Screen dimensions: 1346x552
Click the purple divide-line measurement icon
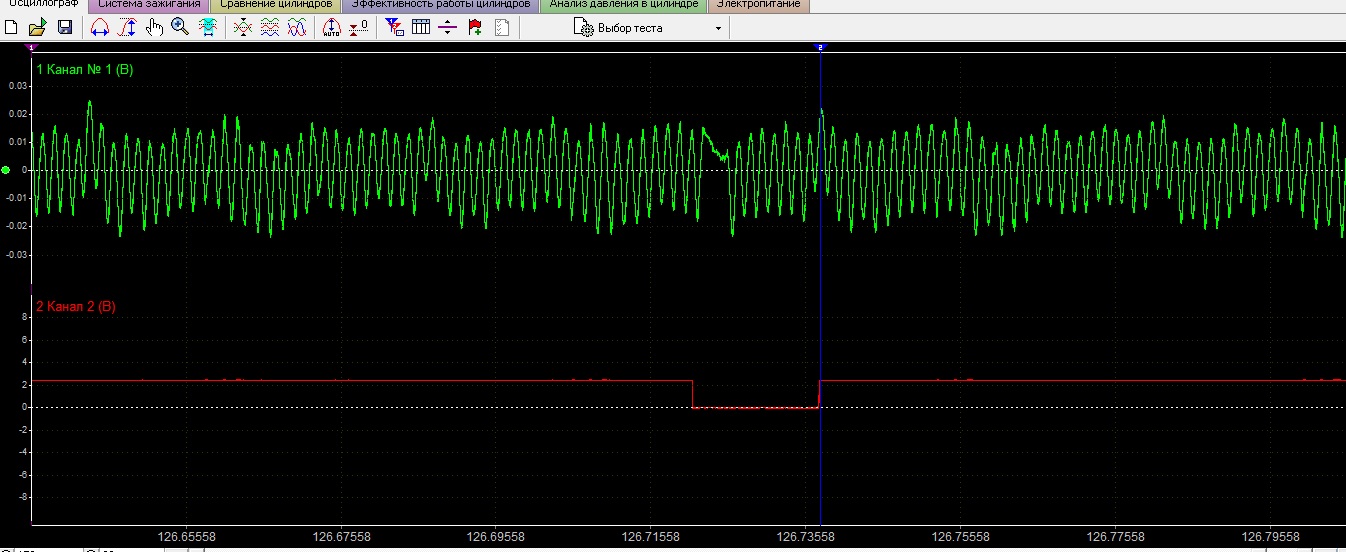448,28
